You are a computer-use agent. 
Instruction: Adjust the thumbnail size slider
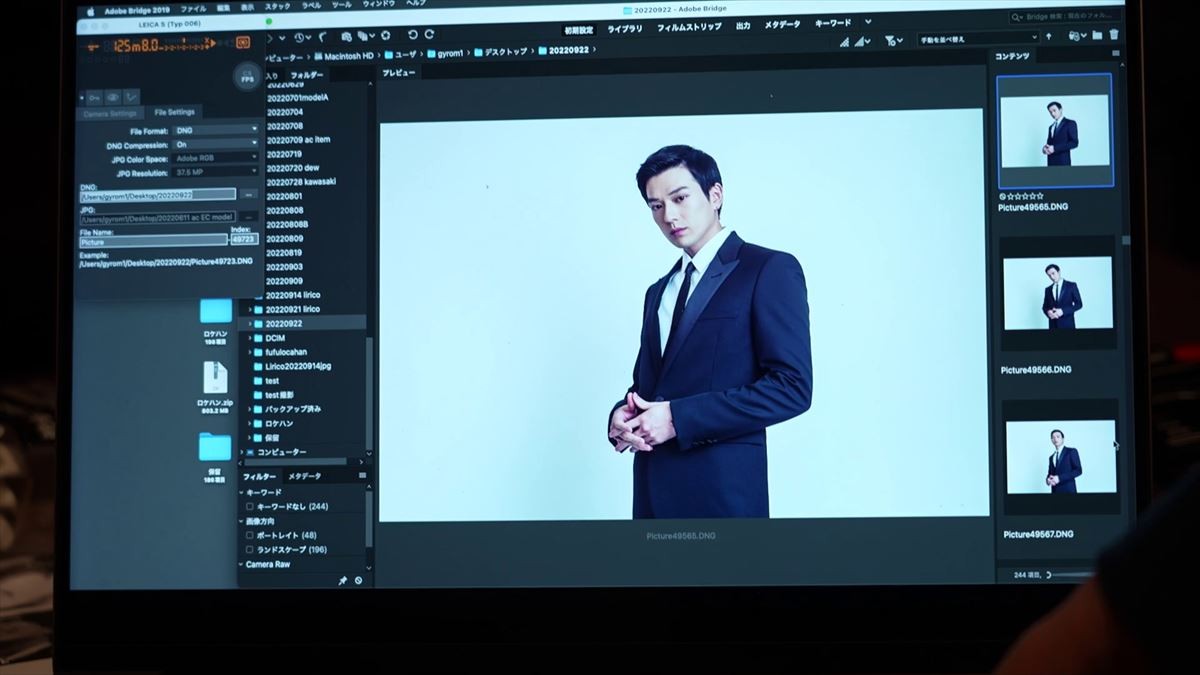(1070, 574)
